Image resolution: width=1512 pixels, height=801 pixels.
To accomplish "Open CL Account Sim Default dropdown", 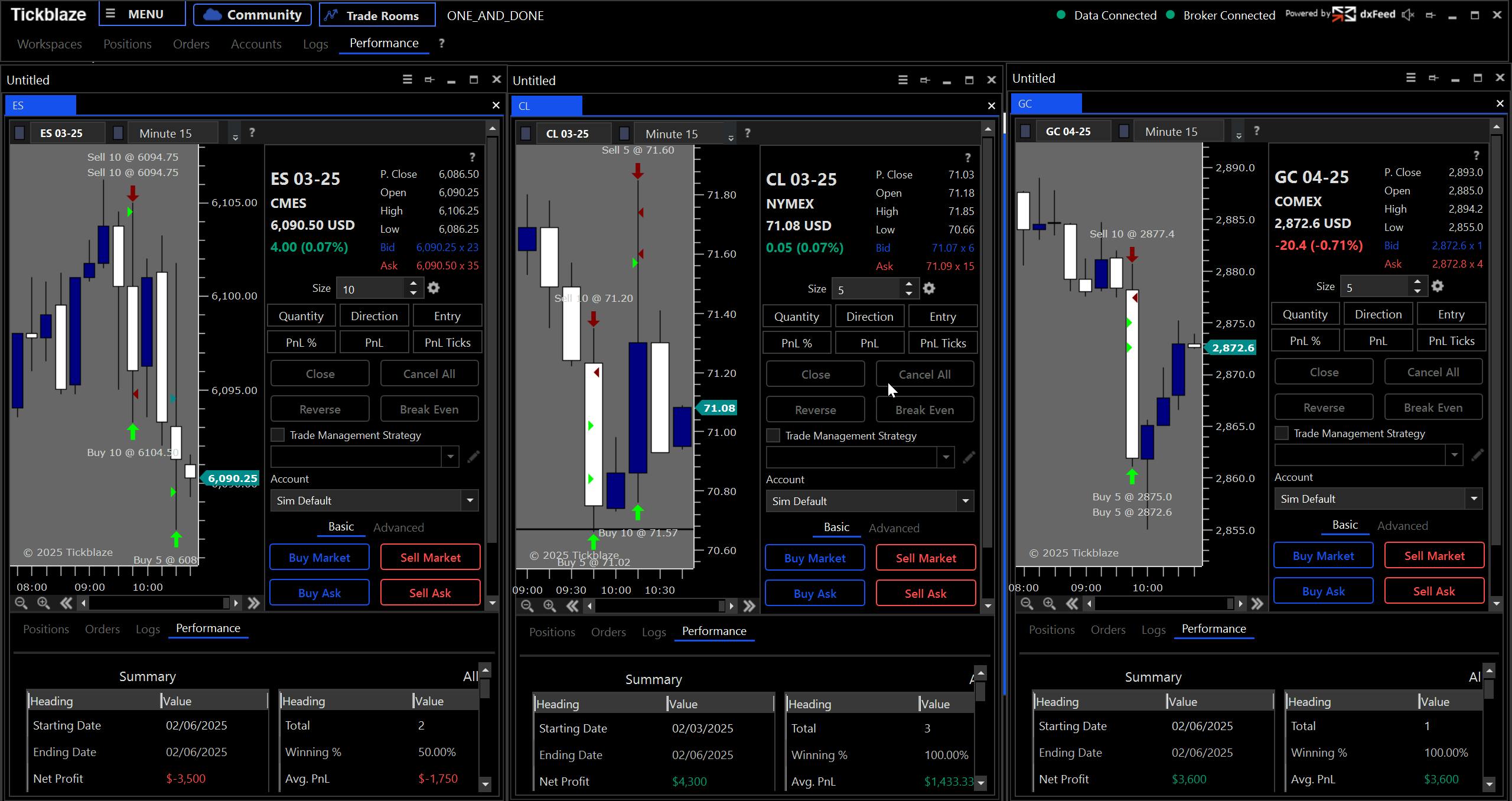I will click(x=965, y=501).
